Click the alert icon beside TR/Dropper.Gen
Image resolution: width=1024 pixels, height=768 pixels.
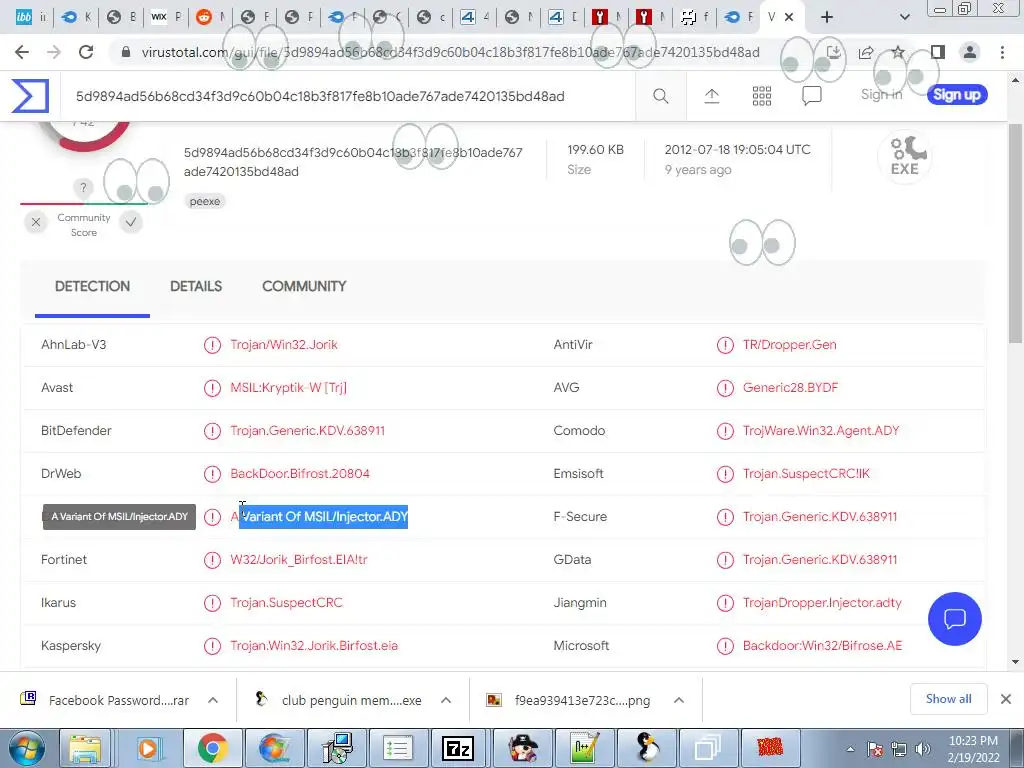click(x=725, y=345)
